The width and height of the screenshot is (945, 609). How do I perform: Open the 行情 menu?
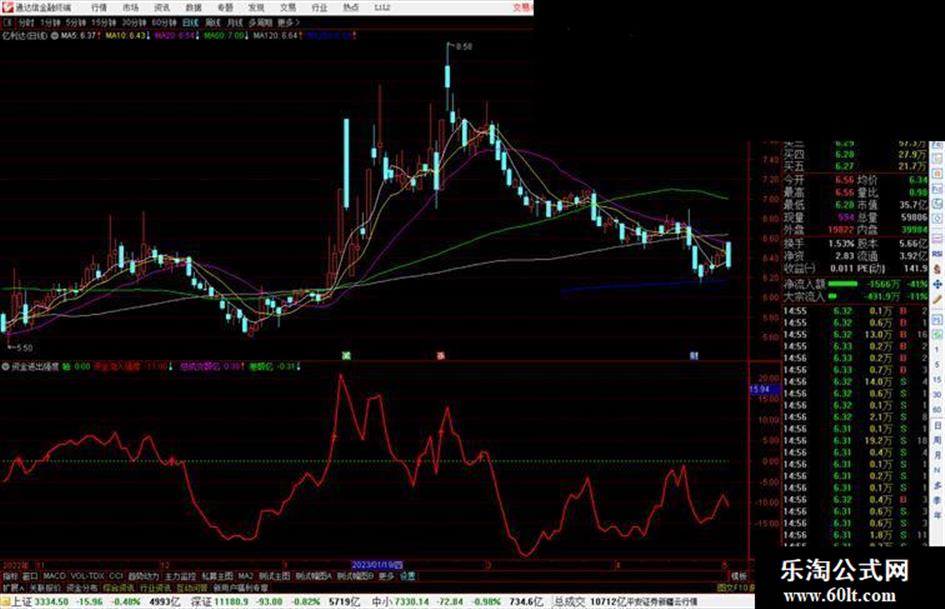pyautogui.click(x=99, y=8)
